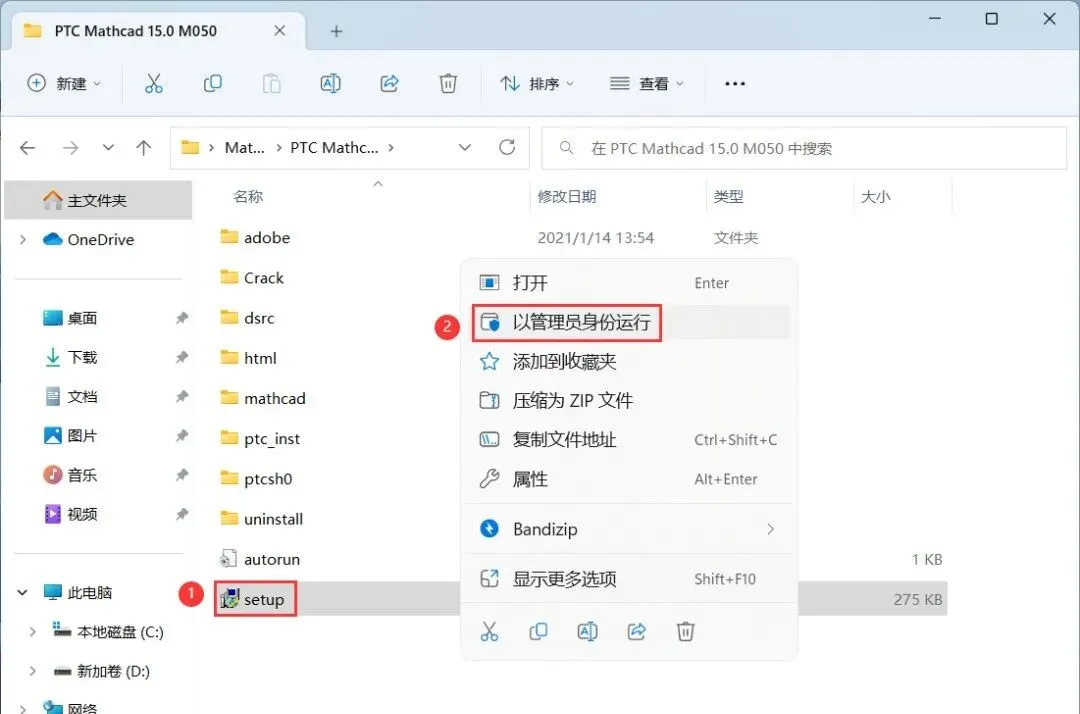Open the toolbar three-dot more options
This screenshot has width=1080, height=714.
(x=735, y=83)
